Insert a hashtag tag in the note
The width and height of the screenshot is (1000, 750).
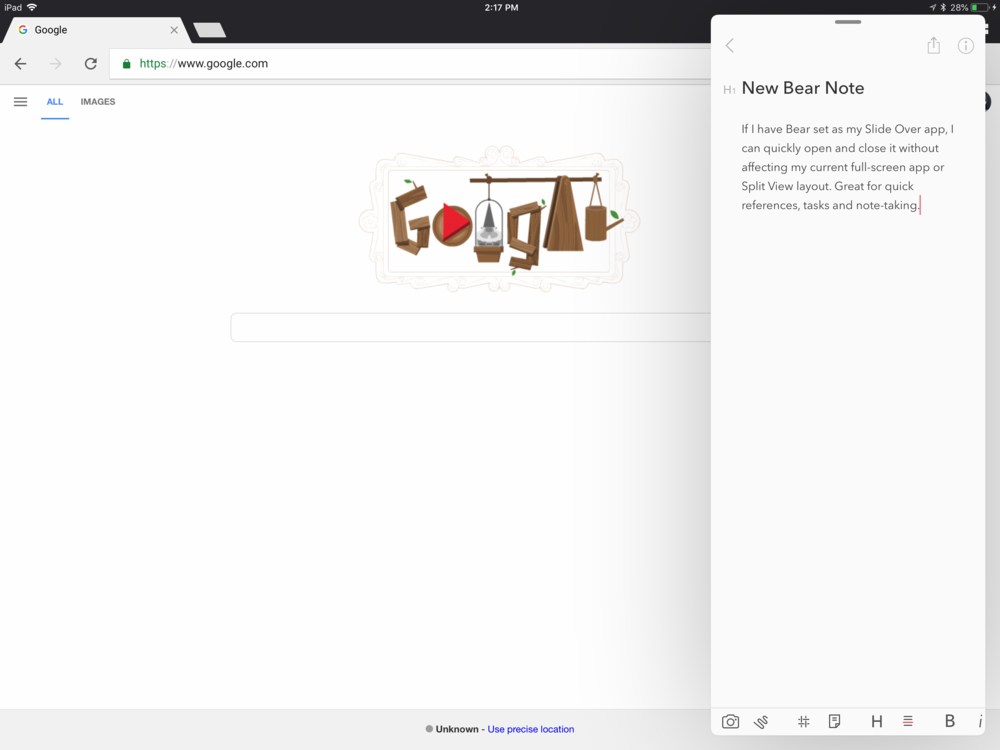(x=803, y=721)
